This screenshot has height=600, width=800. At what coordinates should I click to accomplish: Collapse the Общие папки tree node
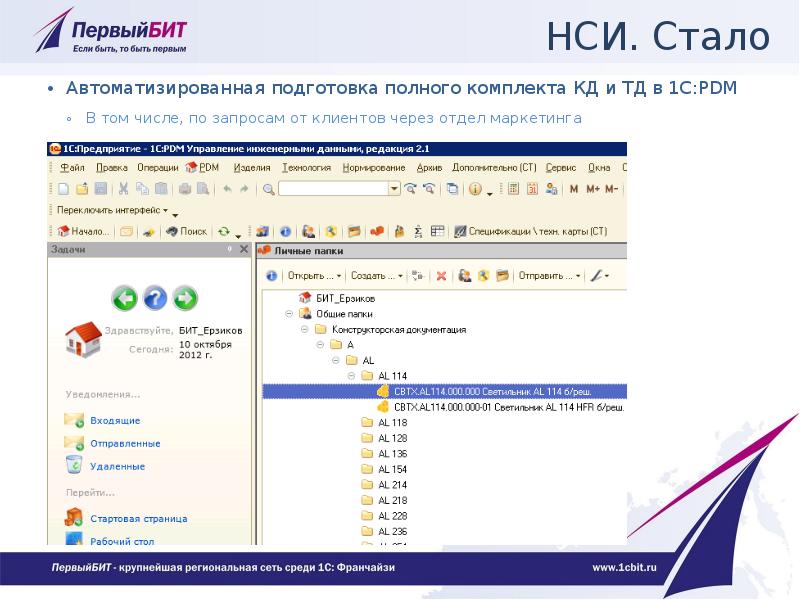pyautogui.click(x=290, y=313)
